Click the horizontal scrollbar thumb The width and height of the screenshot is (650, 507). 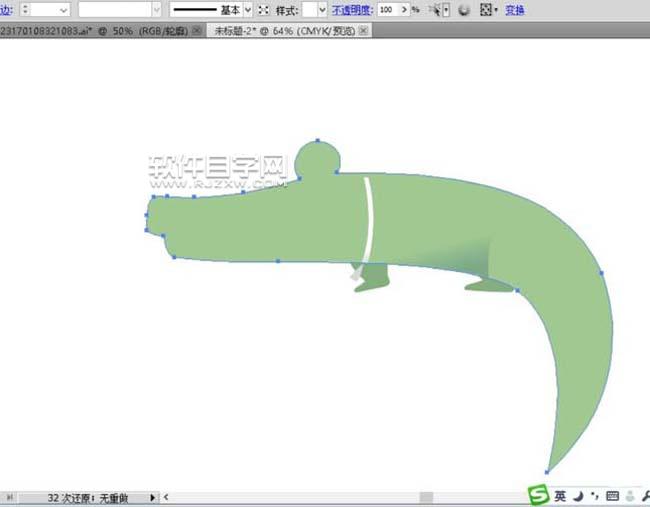click(426, 497)
